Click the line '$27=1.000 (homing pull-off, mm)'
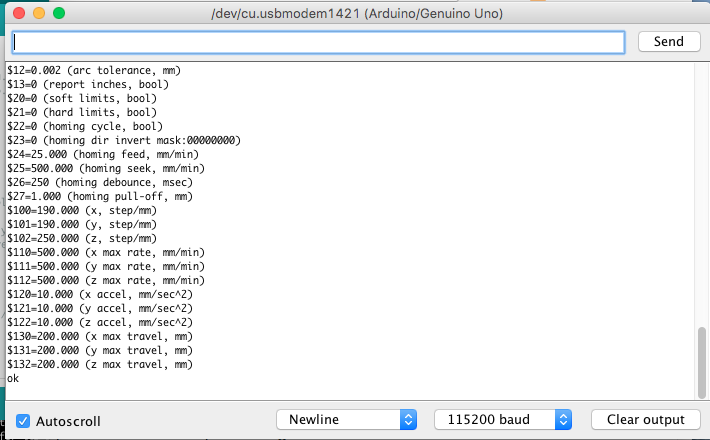710x440 pixels. coord(100,196)
